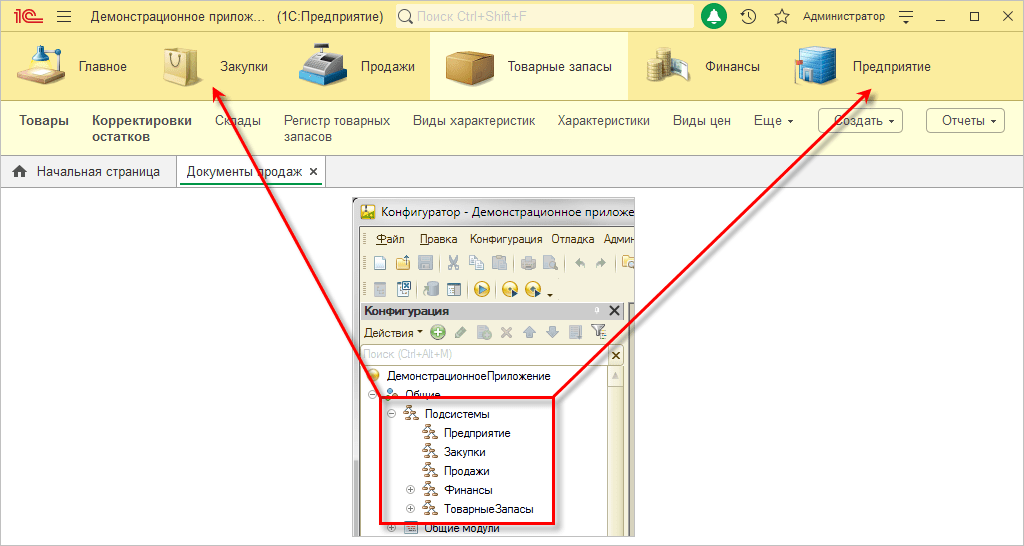
Task: Click Undo arrow in Конфигуратор toolbar
Action: pyautogui.click(x=579, y=263)
